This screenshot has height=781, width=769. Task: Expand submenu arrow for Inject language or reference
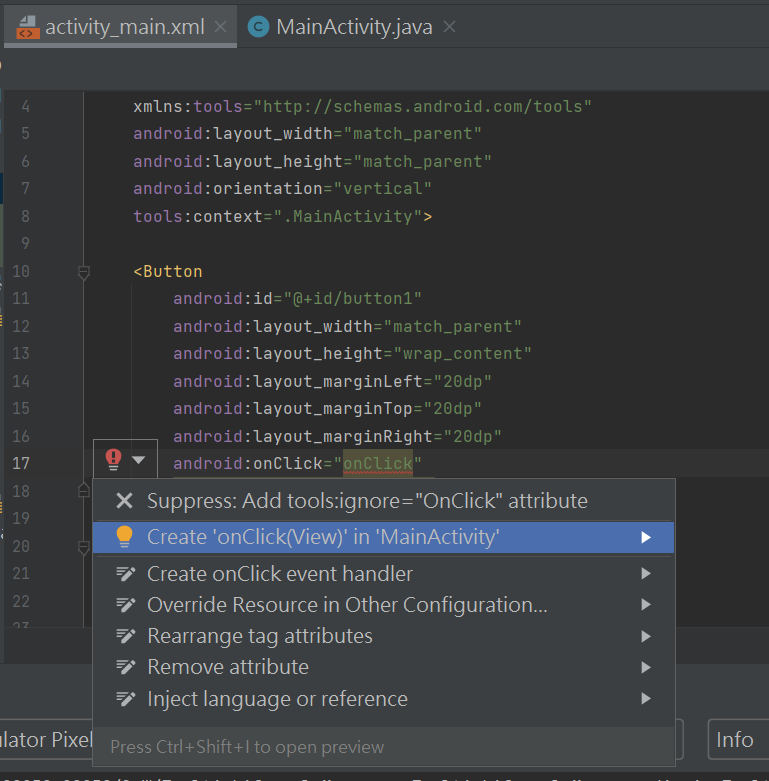coord(646,699)
